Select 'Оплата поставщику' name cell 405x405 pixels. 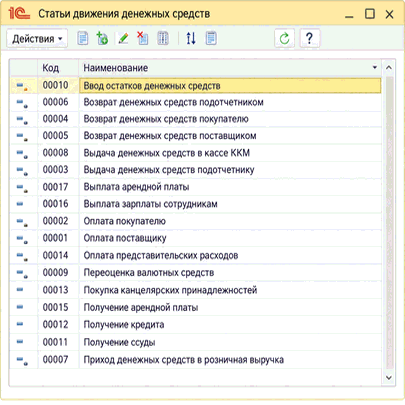tap(230, 238)
